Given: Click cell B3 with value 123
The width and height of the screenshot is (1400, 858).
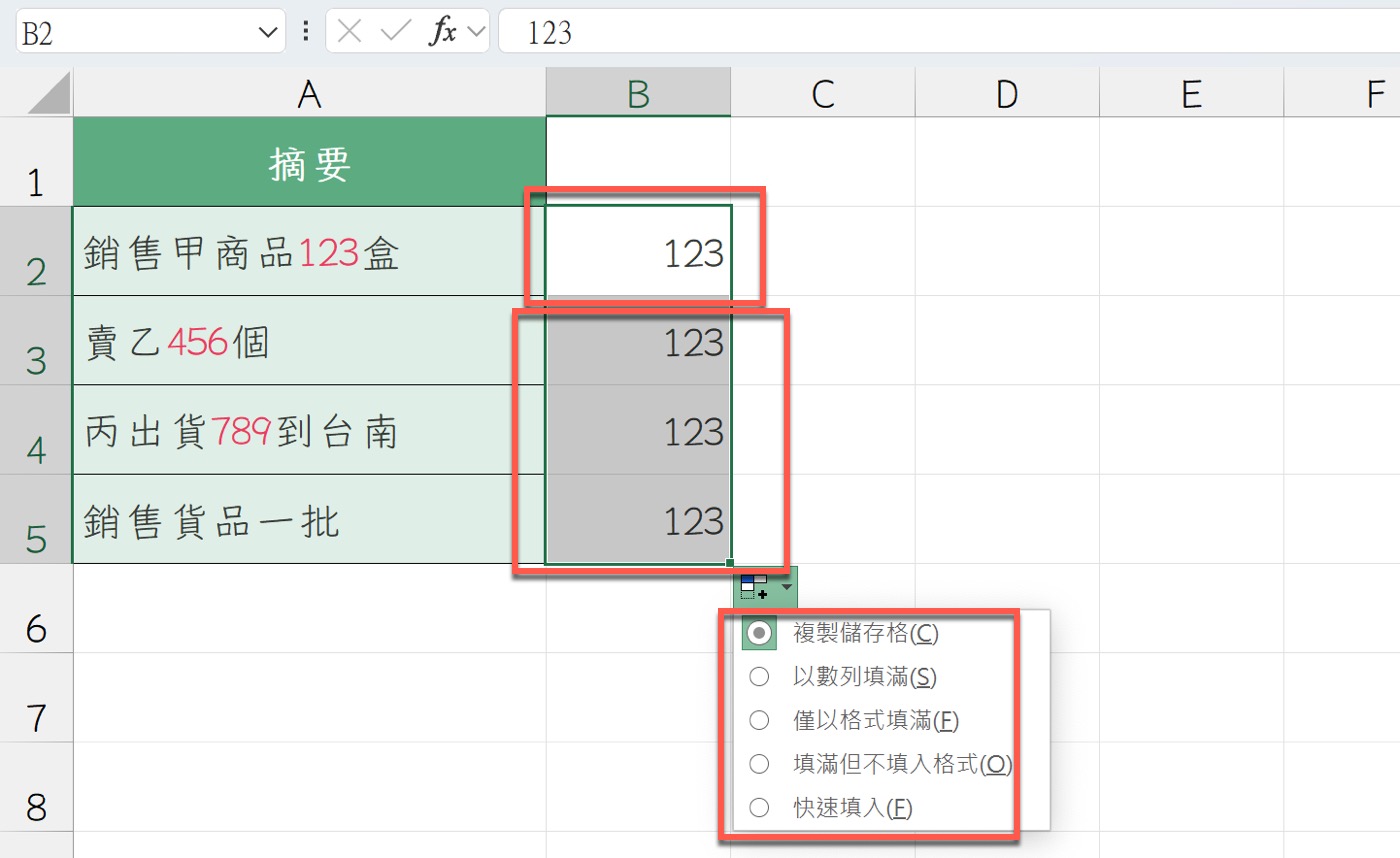Looking at the screenshot, I should [x=638, y=340].
